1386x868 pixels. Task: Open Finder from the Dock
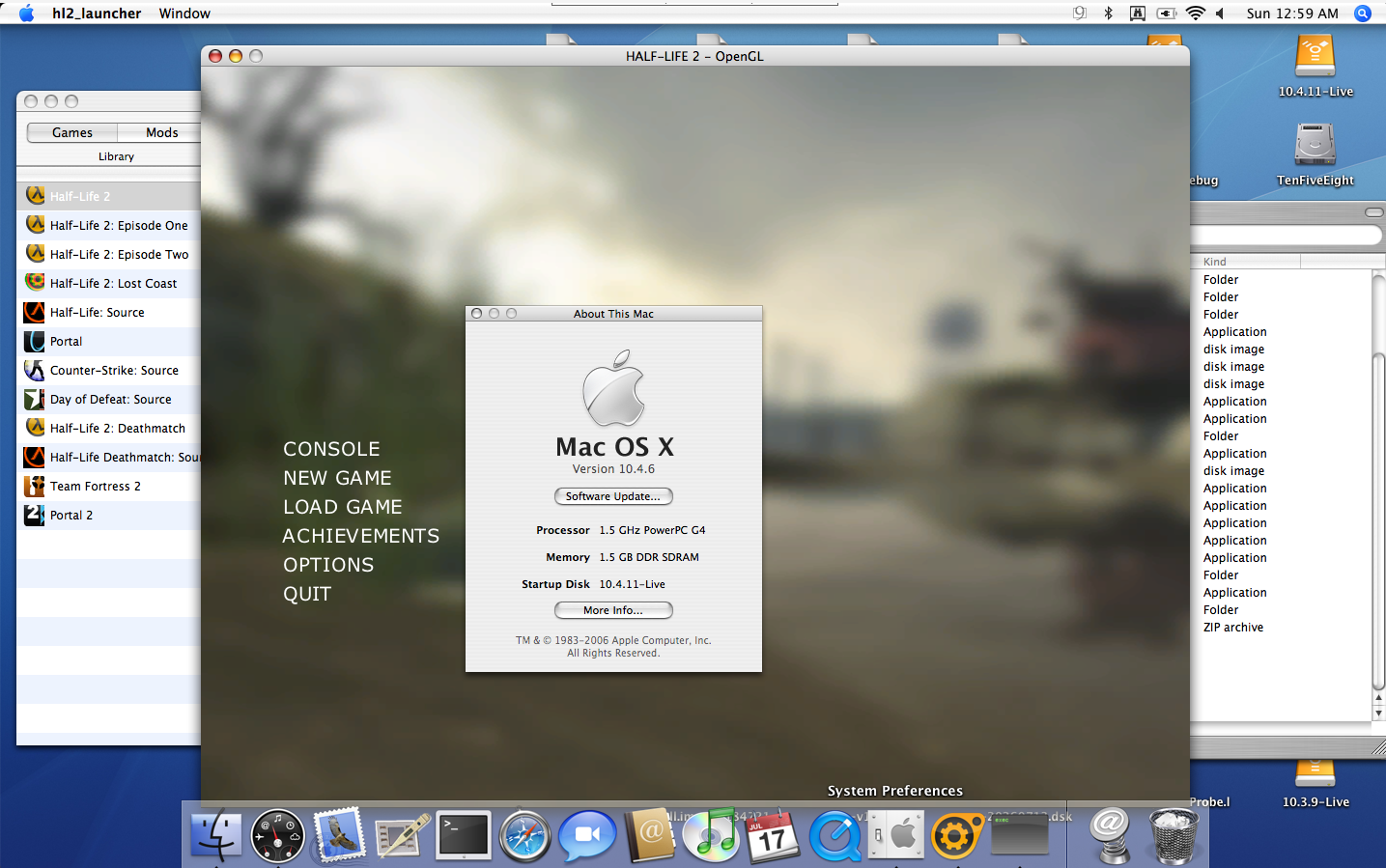click(215, 835)
